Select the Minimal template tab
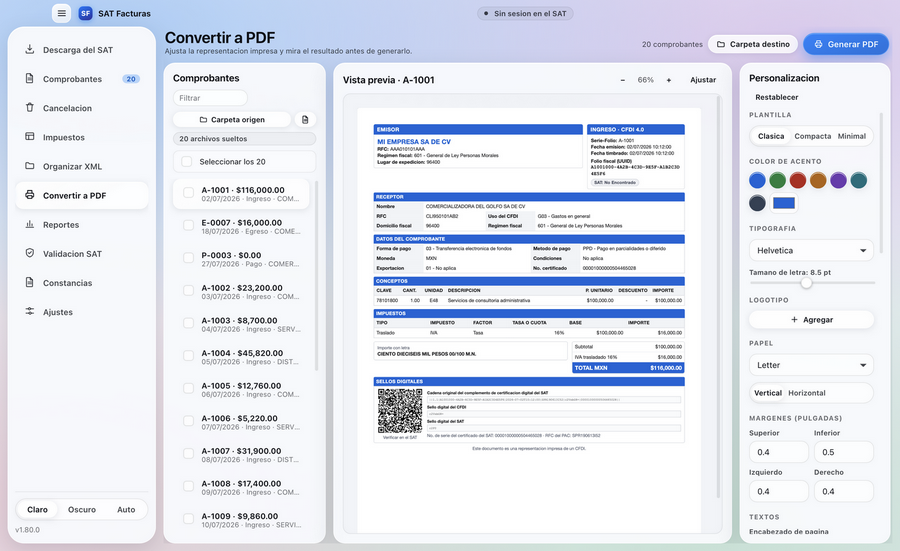The image size is (900, 551). (852, 136)
